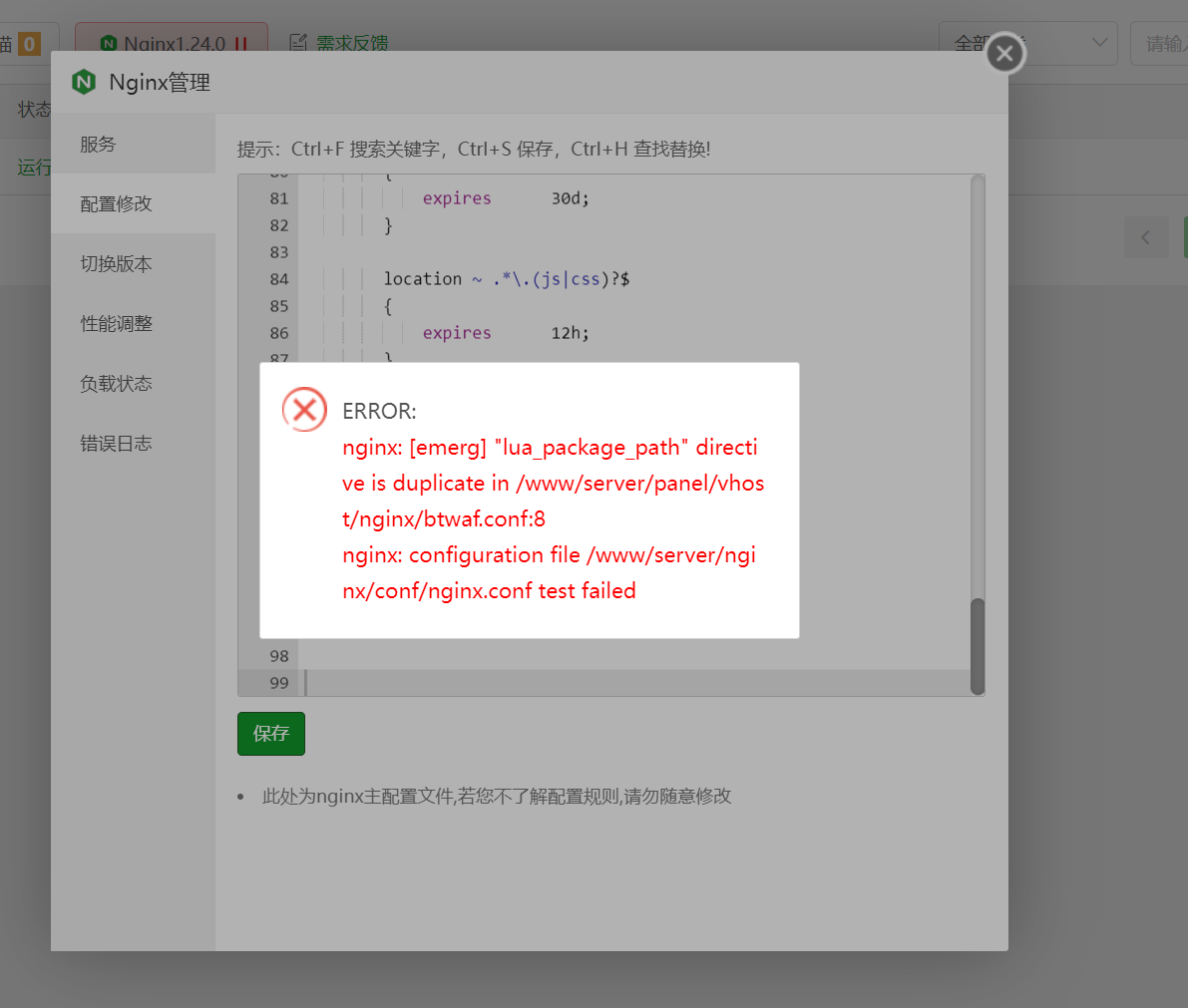Switch to the 切换版本 tab
The height and width of the screenshot is (1008, 1188).
pyautogui.click(x=134, y=263)
